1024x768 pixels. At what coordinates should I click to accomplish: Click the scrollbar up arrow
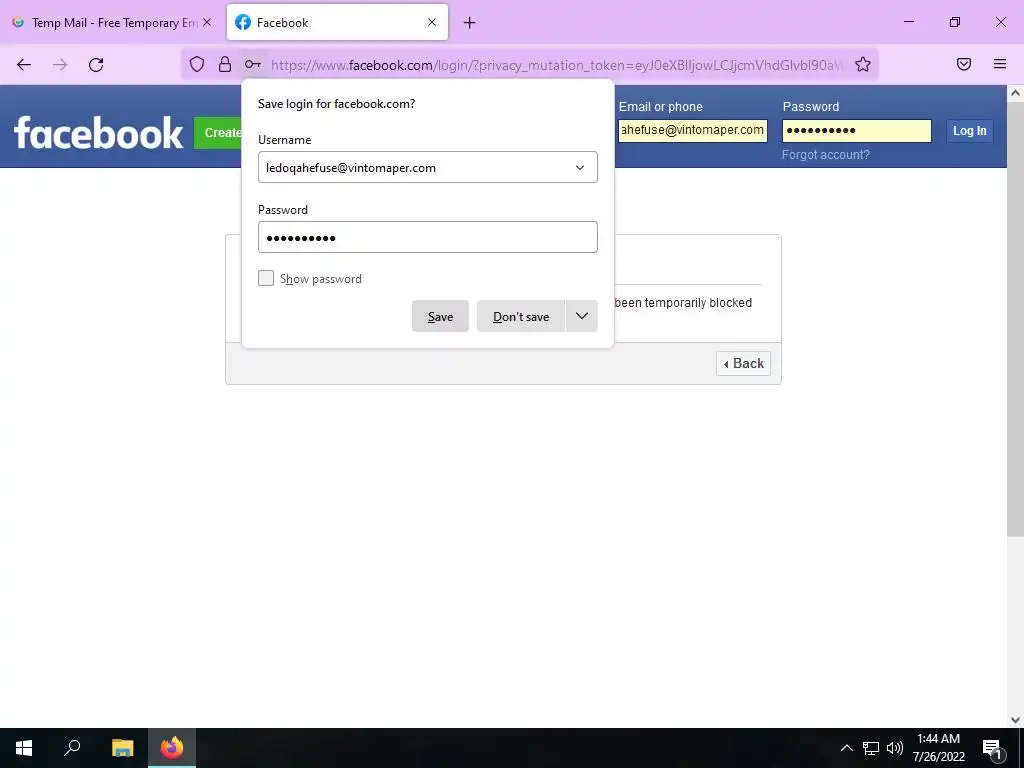1015,93
